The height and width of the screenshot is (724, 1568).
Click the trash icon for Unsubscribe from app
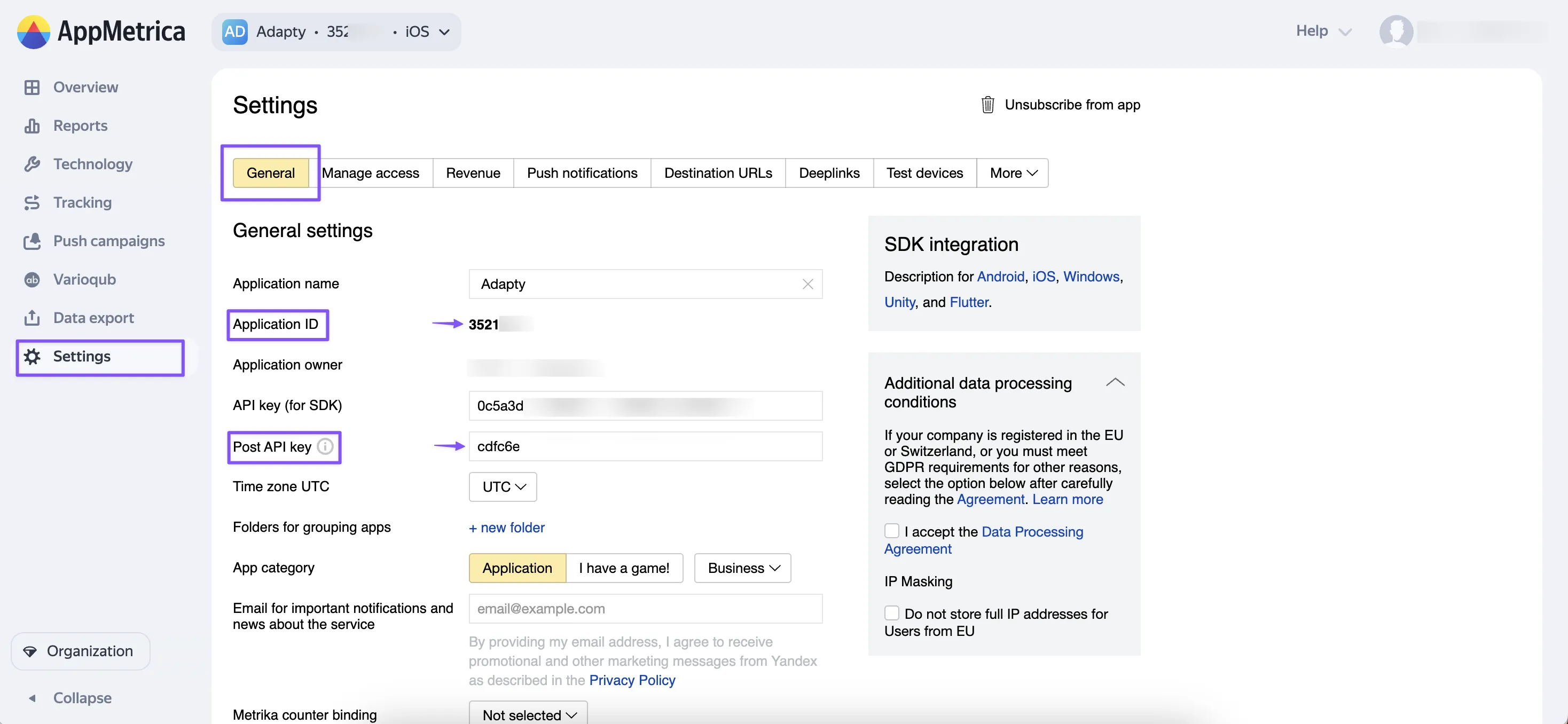click(x=987, y=105)
